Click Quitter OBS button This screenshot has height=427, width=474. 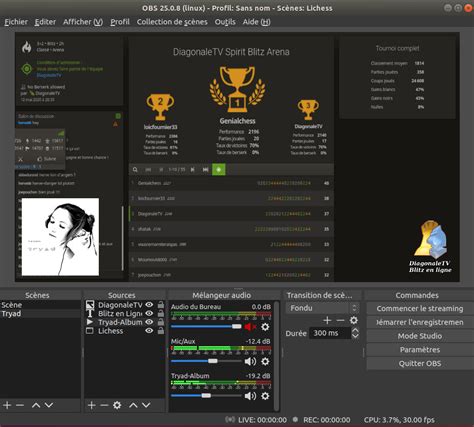[420, 363]
